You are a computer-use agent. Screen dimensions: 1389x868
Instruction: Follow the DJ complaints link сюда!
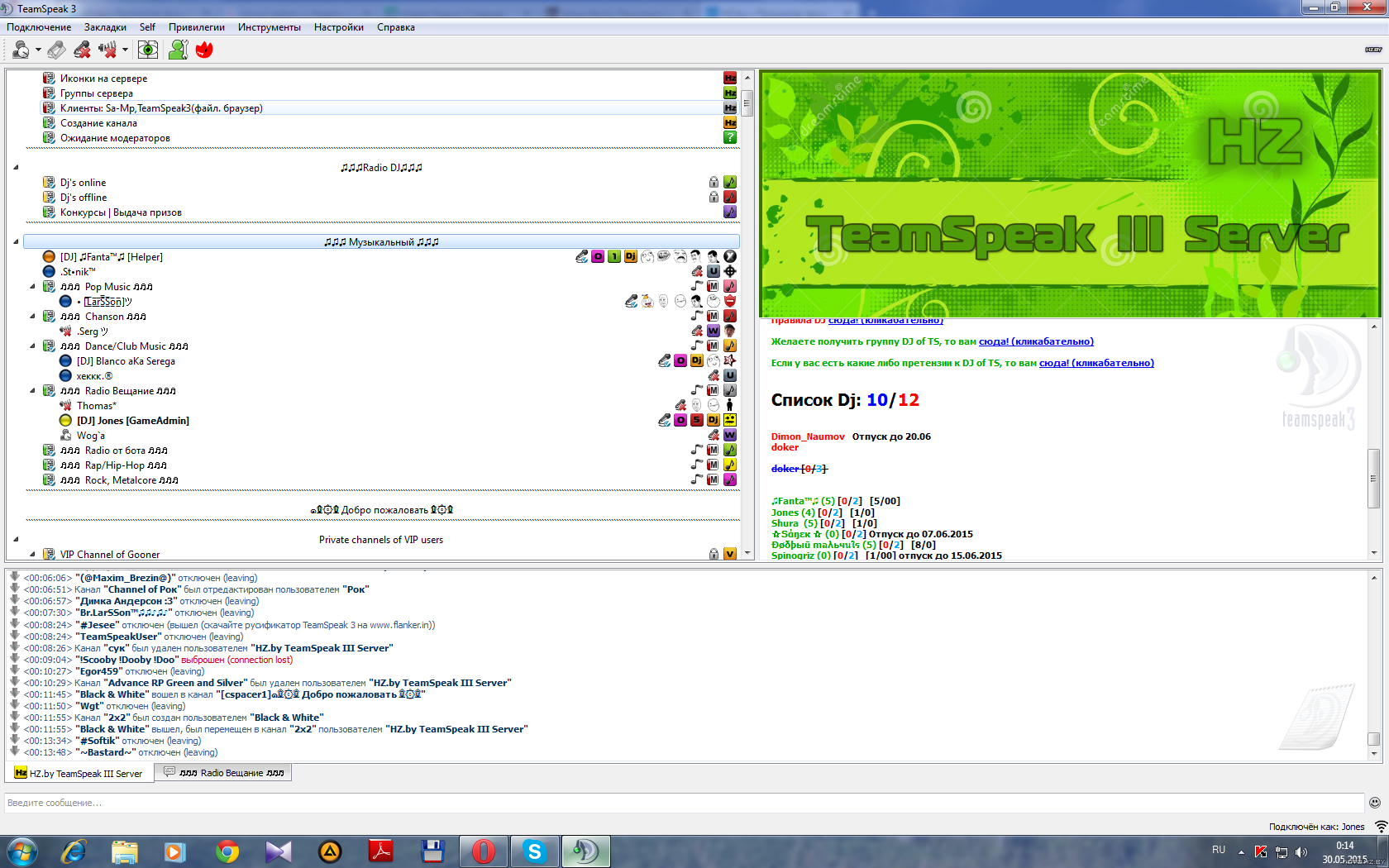1096,363
